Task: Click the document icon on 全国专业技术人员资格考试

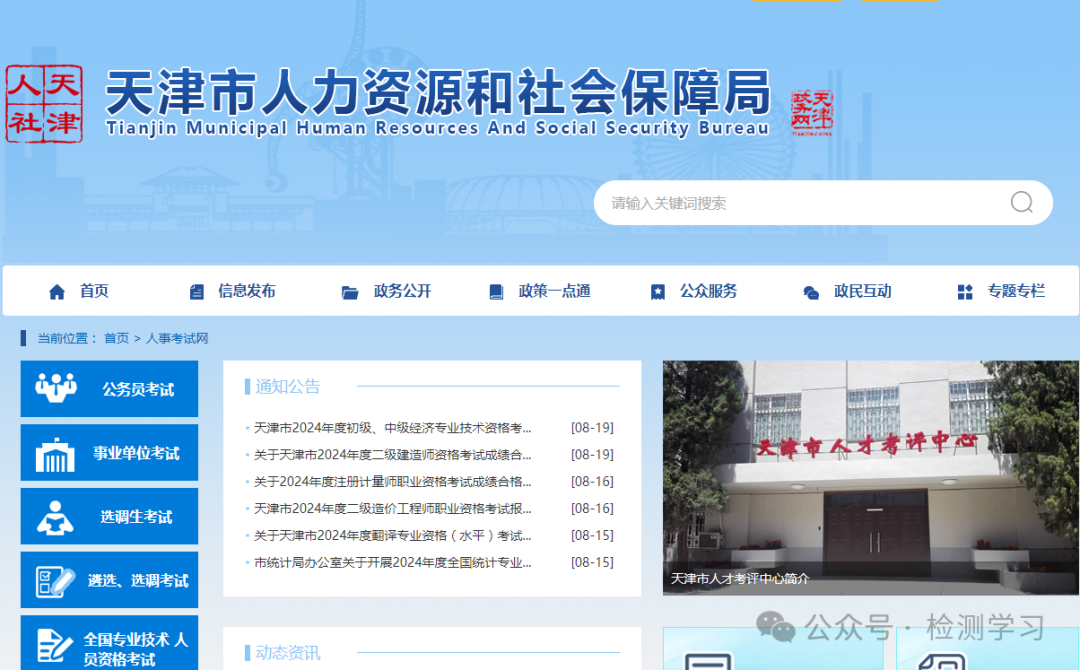Action: tap(55, 644)
